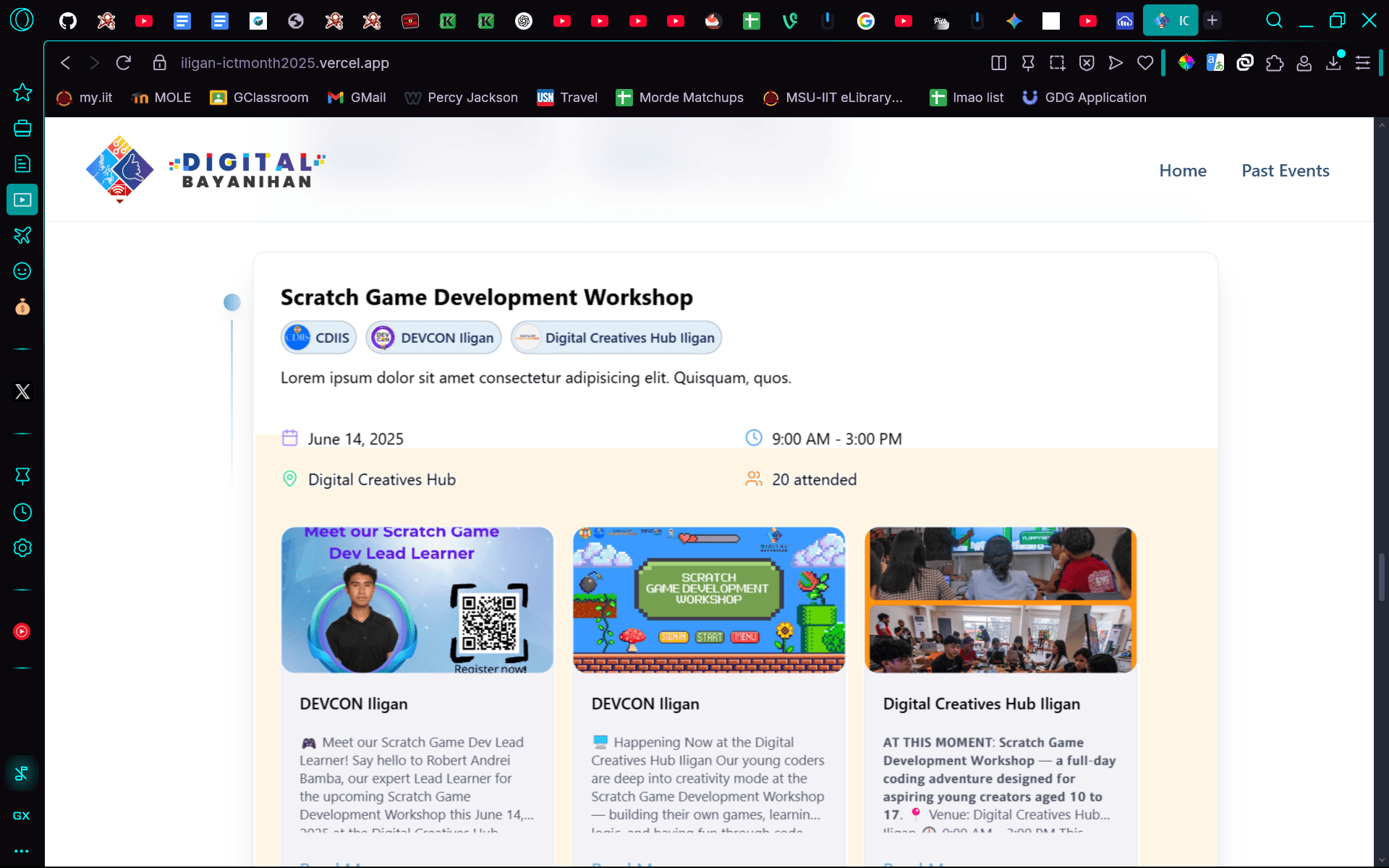This screenshot has width=1389, height=868.
Task: Click the June 14, 2025 date
Action: (355, 439)
